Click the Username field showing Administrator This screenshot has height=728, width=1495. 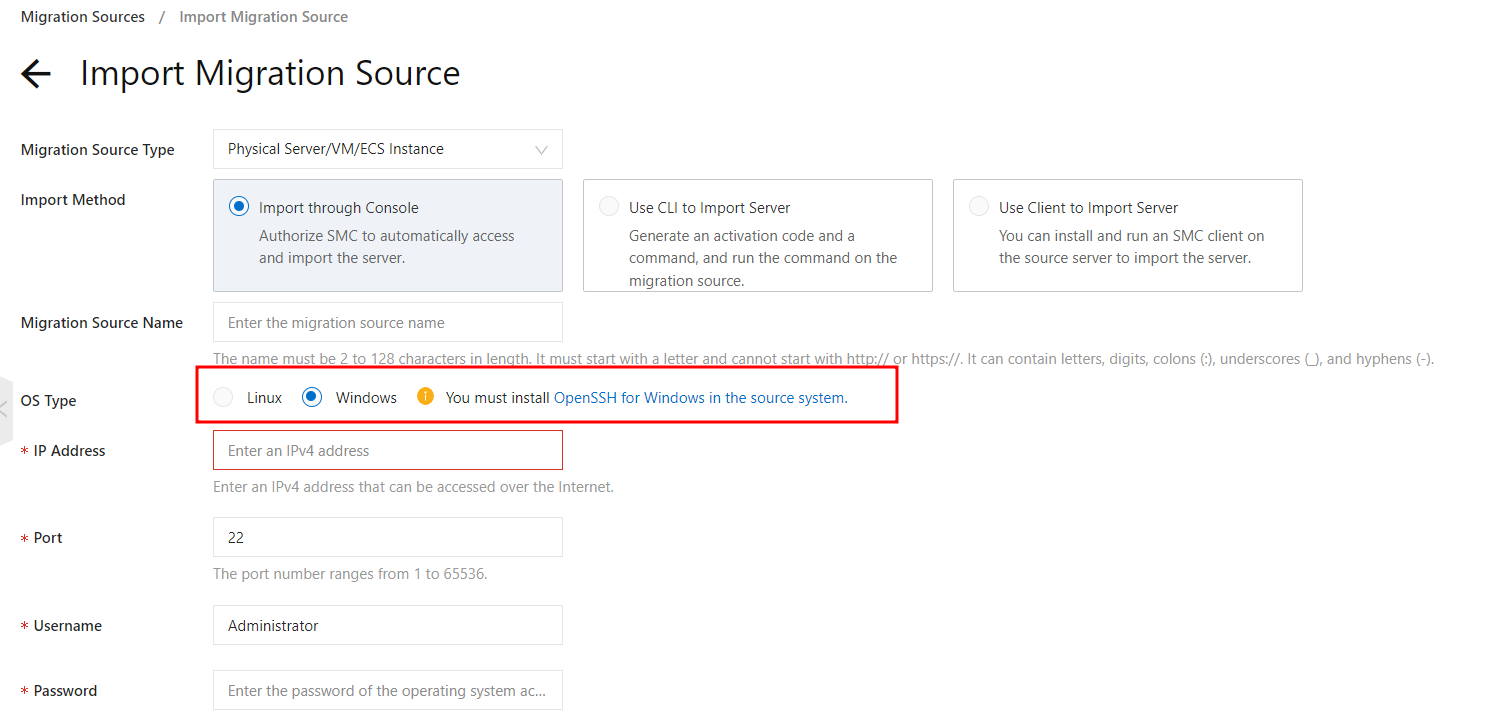click(387, 626)
